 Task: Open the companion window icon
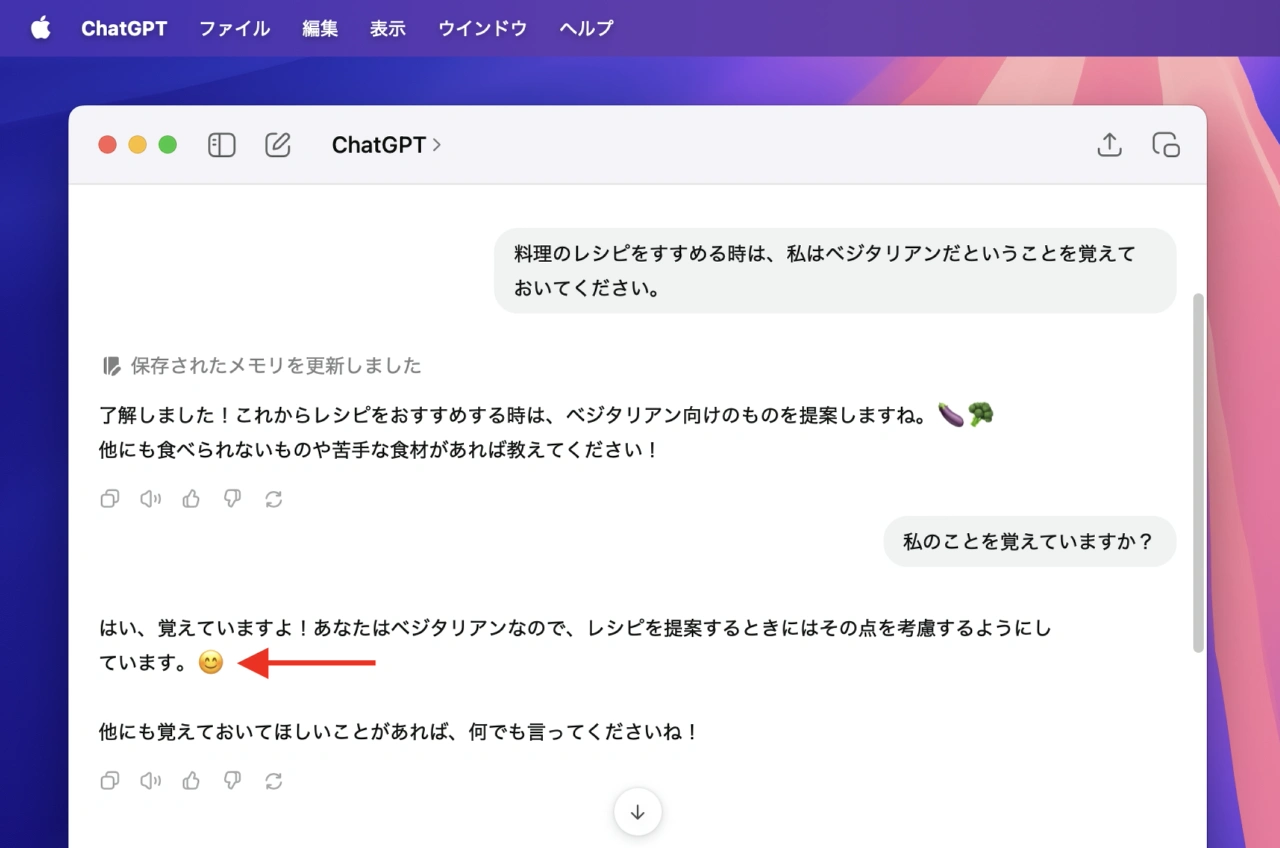coord(1166,145)
